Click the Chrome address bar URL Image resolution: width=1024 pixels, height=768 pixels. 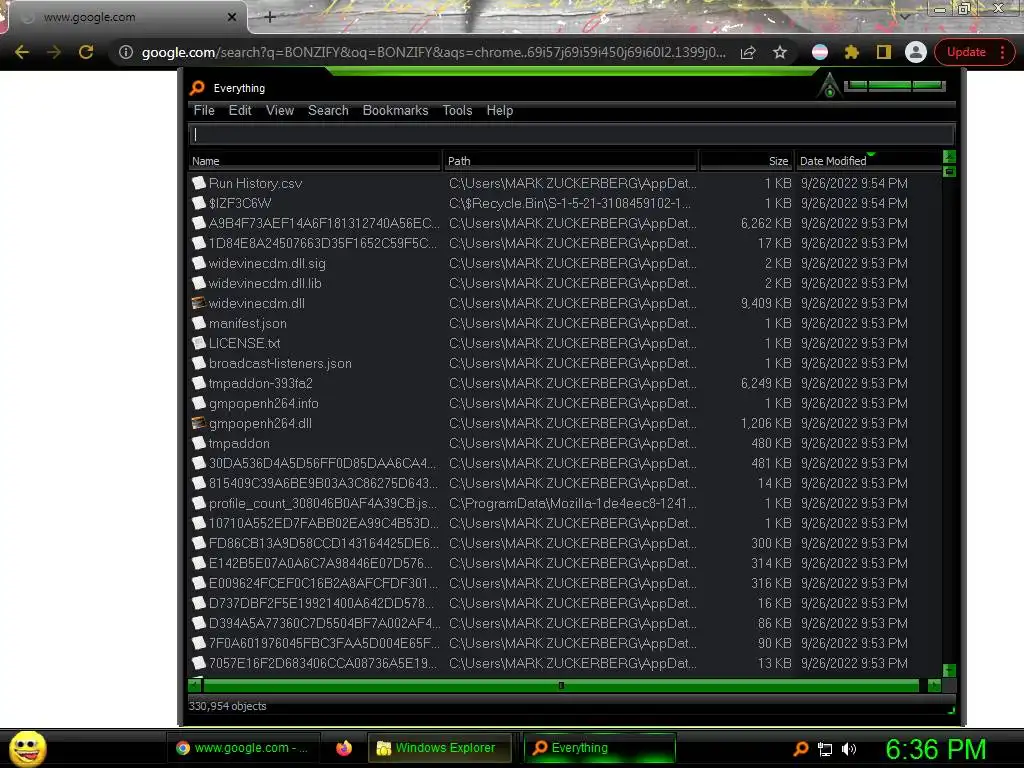434,52
